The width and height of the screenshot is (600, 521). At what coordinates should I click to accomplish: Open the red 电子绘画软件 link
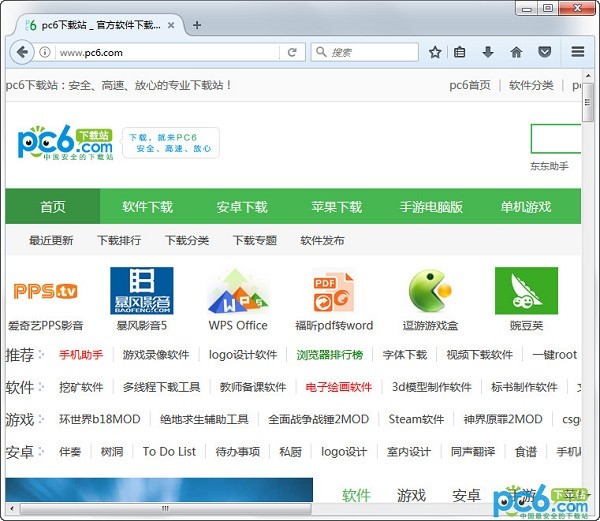(x=339, y=387)
